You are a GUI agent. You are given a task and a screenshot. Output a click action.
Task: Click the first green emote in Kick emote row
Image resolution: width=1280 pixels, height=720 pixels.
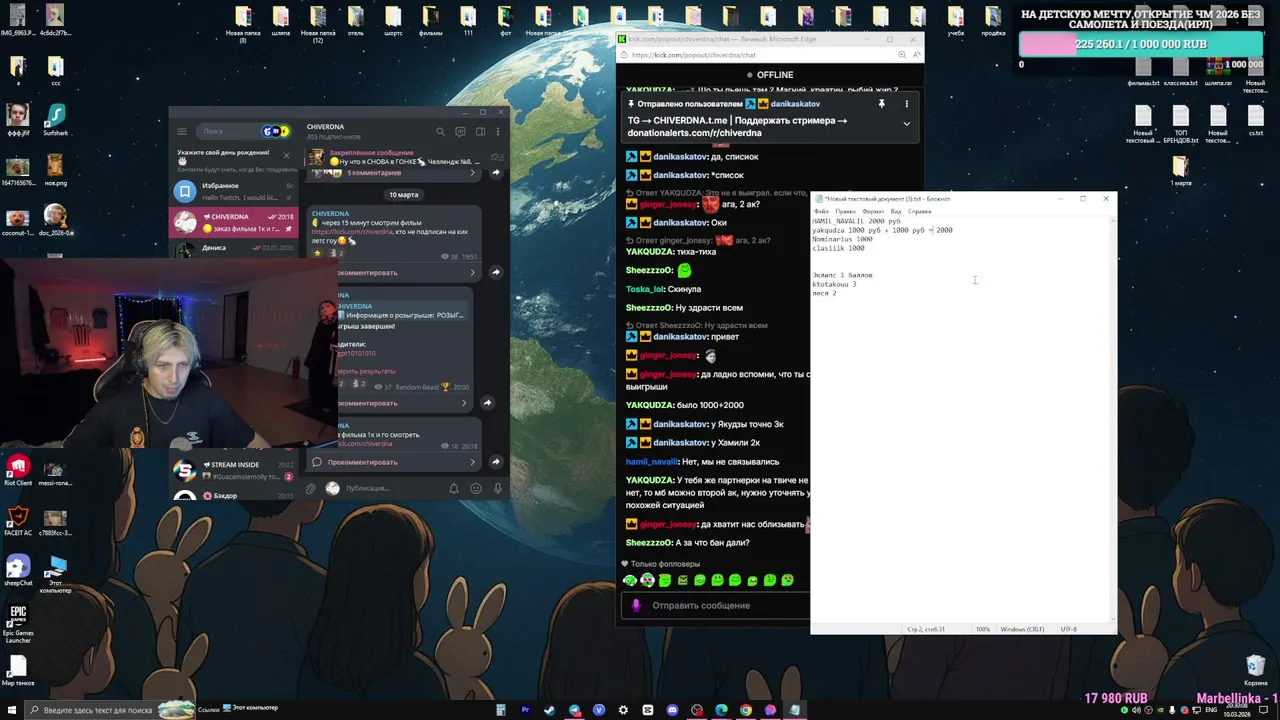[629, 580]
